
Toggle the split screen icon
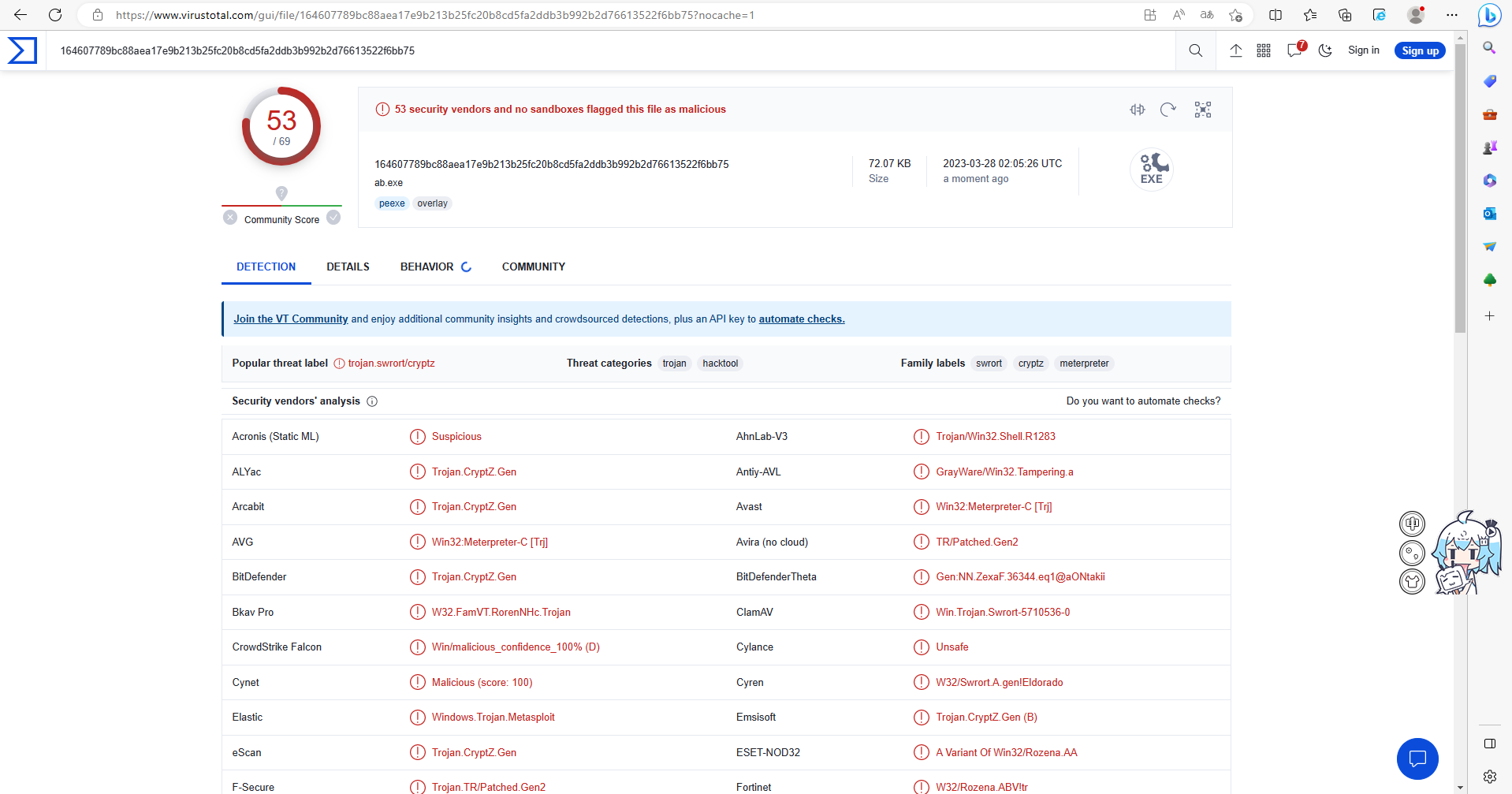(1276, 15)
